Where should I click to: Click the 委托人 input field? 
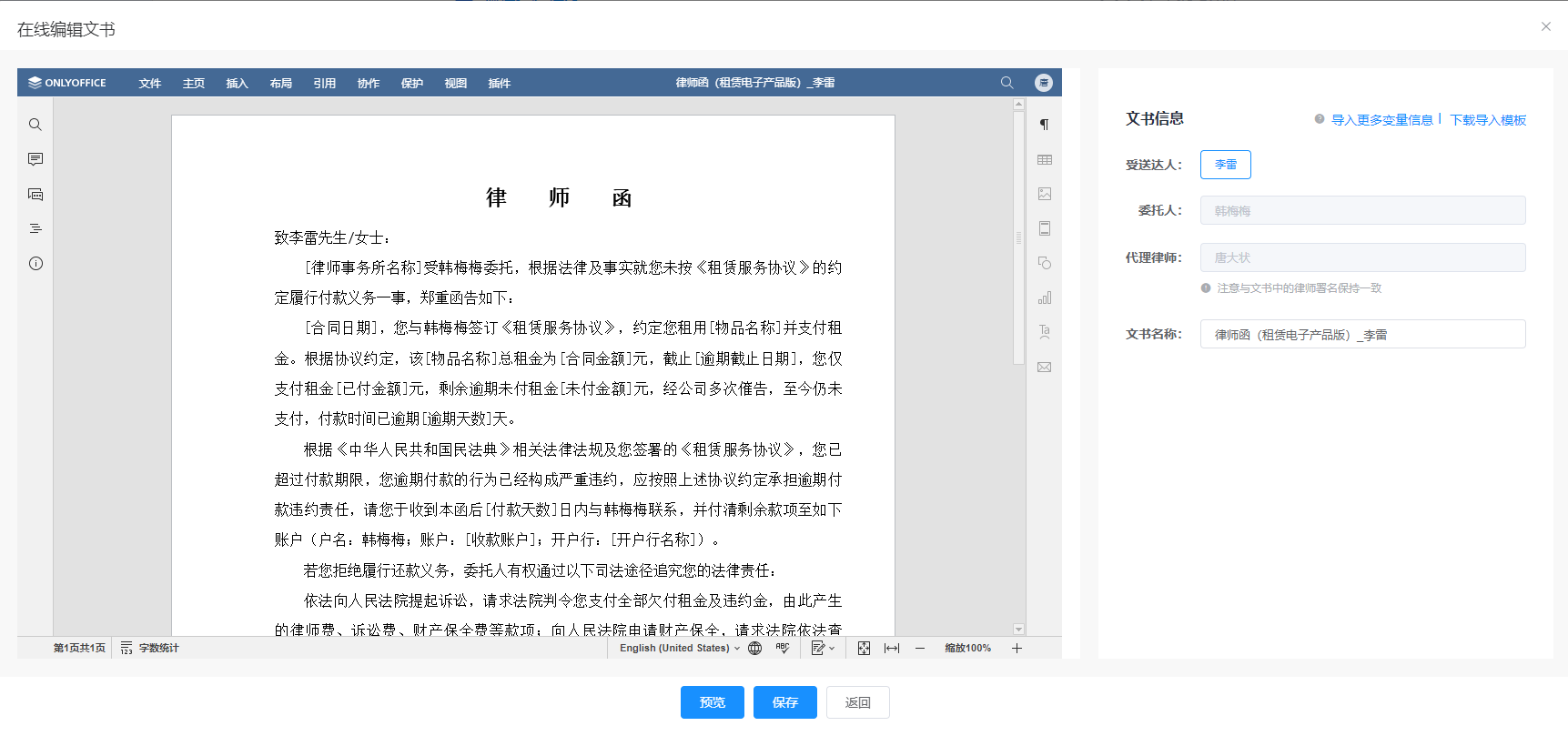tap(1363, 210)
